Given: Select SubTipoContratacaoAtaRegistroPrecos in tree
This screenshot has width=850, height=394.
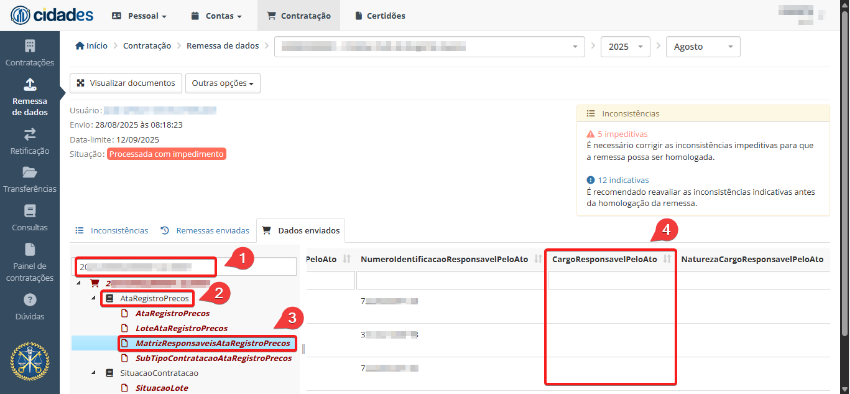Looking at the screenshot, I should (214, 358).
